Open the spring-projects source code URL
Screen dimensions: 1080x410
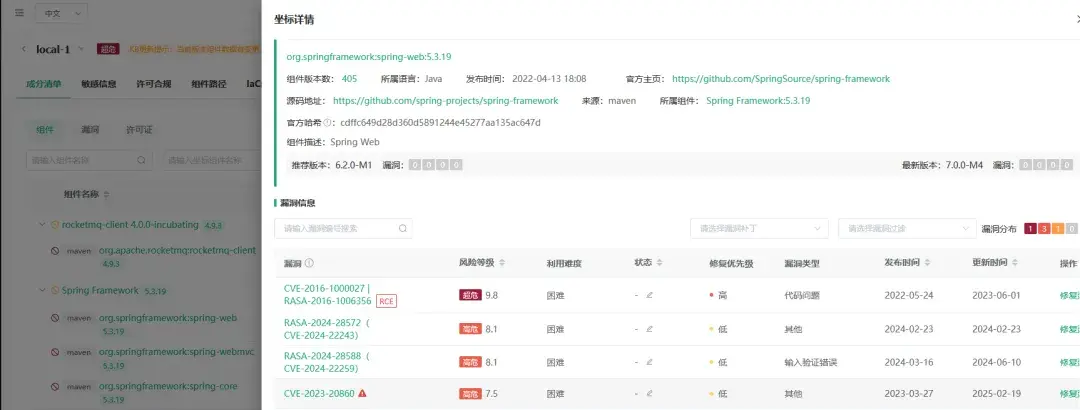coord(446,101)
